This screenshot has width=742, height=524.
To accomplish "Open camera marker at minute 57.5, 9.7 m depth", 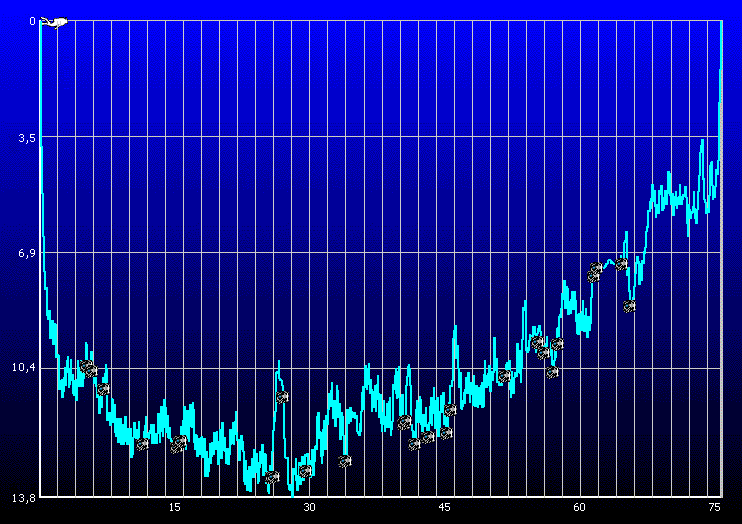I will [x=557, y=344].
